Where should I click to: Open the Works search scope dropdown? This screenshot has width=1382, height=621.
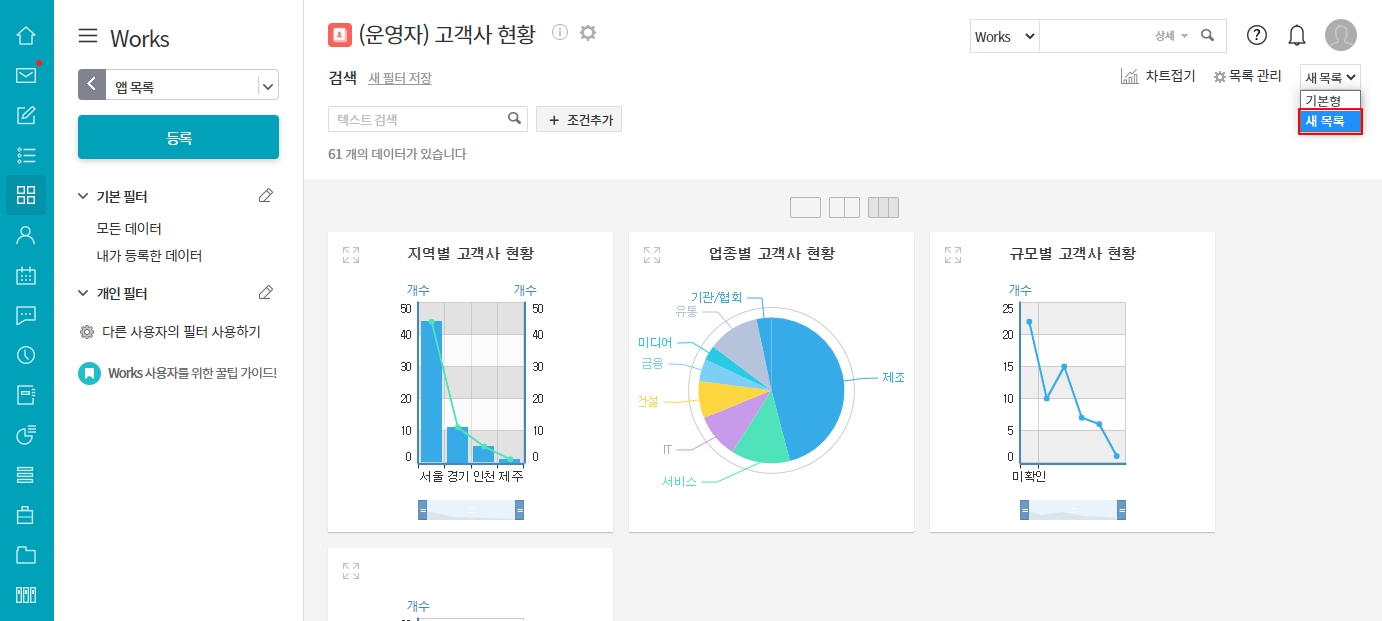click(x=1004, y=36)
